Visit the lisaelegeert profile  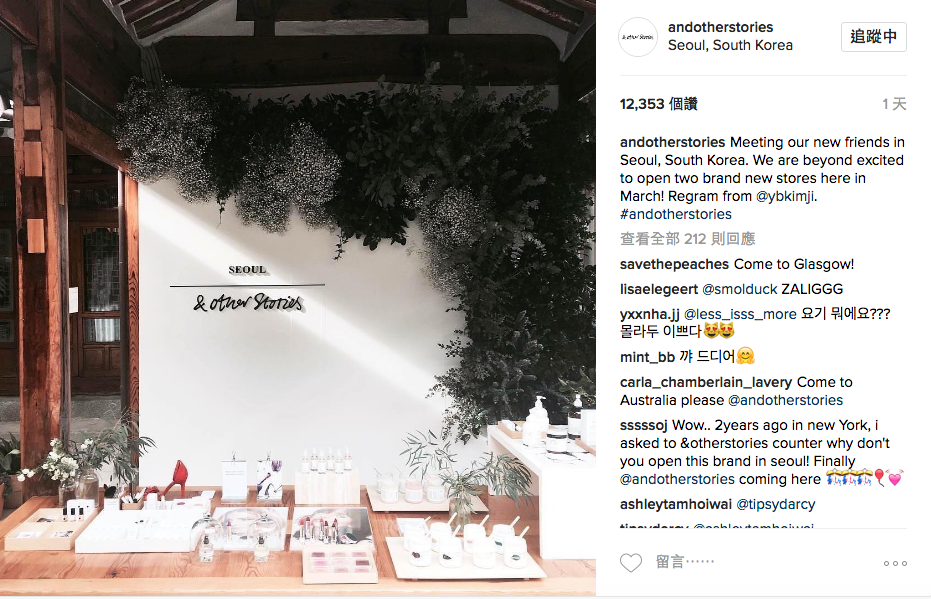click(x=659, y=289)
